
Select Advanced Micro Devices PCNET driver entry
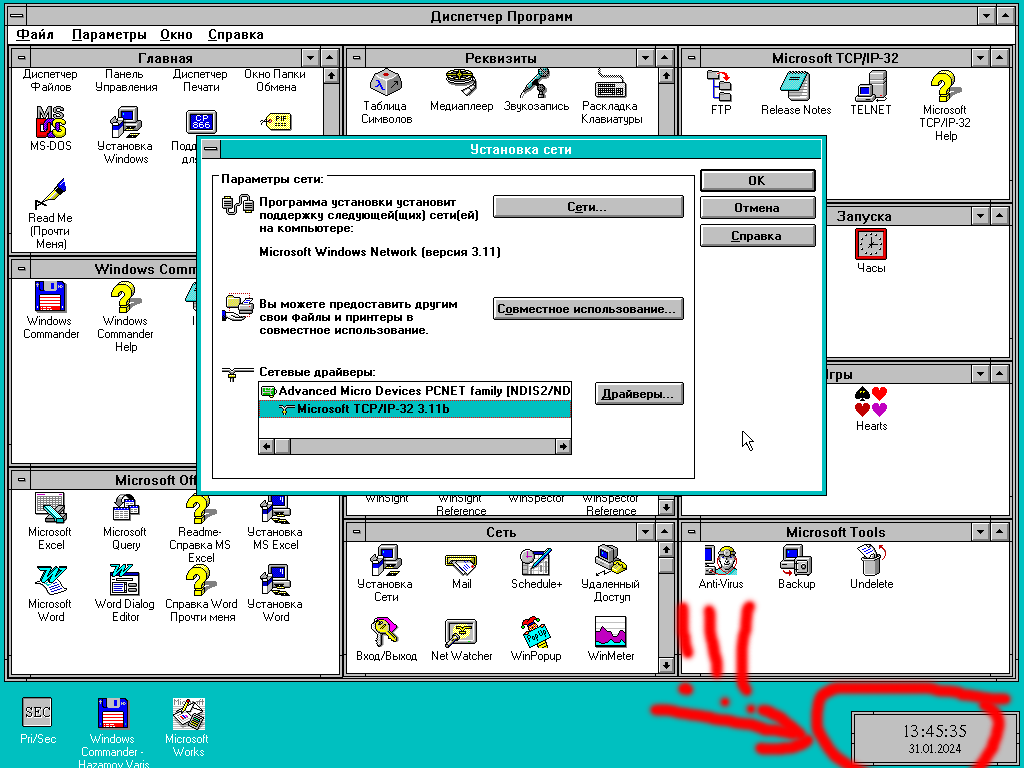415,391
